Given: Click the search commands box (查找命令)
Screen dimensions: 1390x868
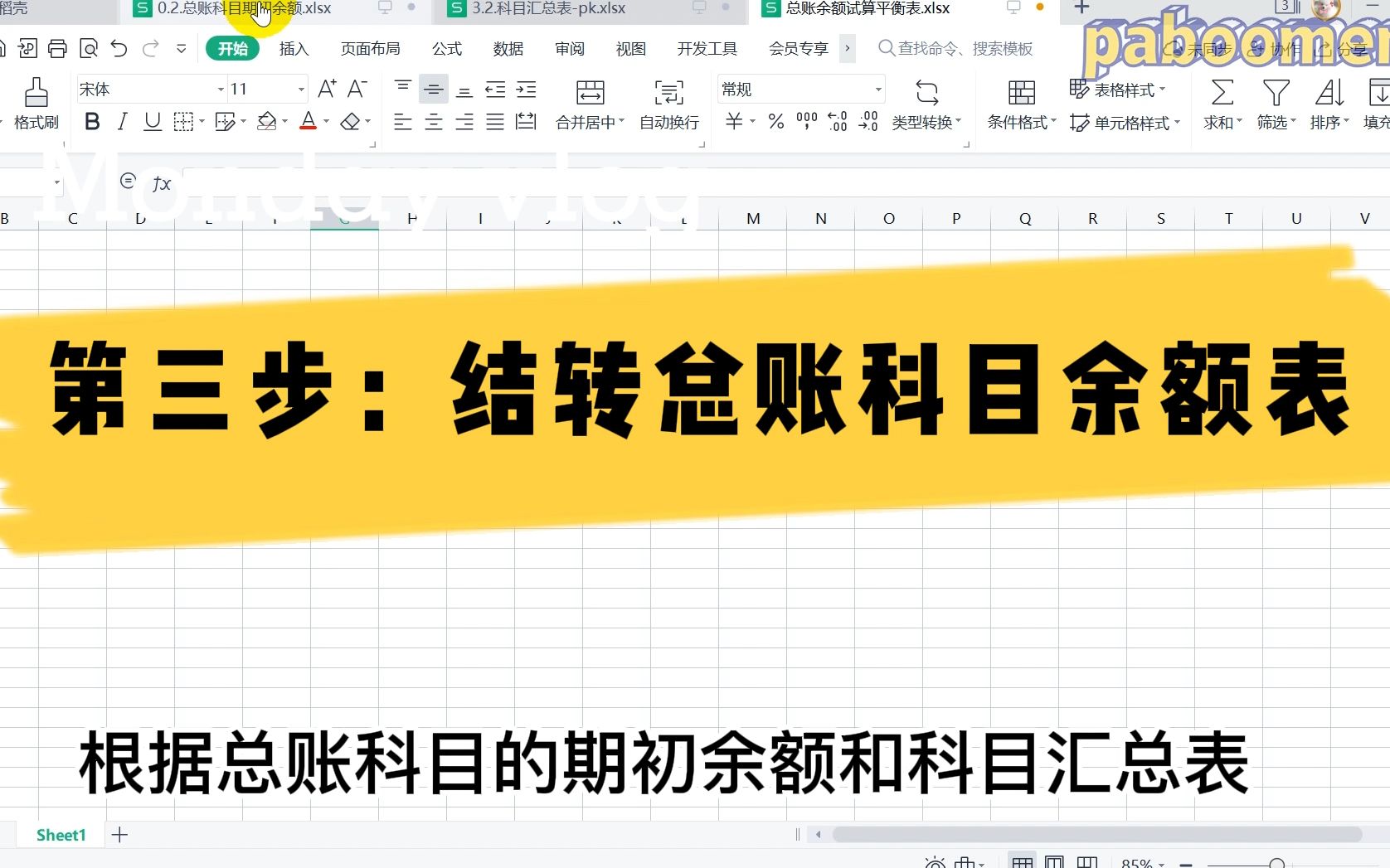Looking at the screenshot, I should pyautogui.click(x=955, y=49).
